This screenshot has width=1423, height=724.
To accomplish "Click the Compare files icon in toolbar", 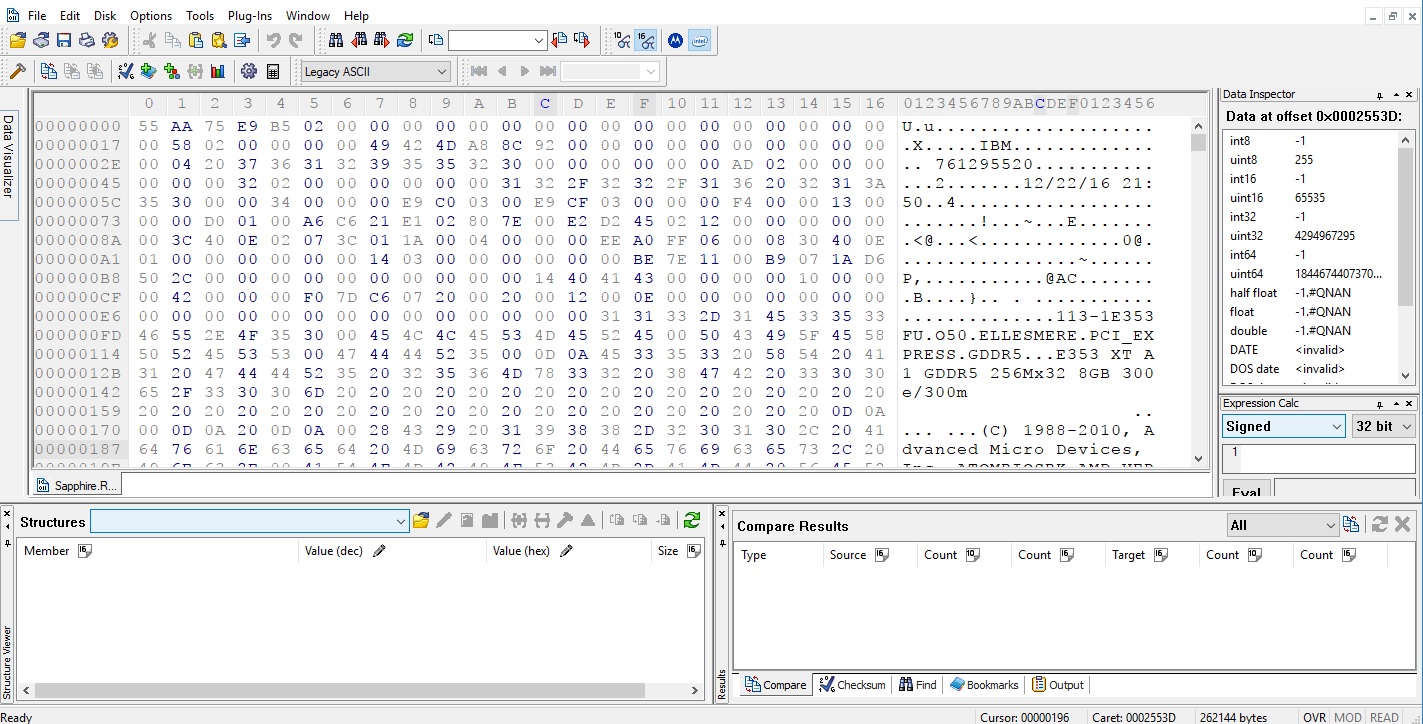I will [x=48, y=71].
